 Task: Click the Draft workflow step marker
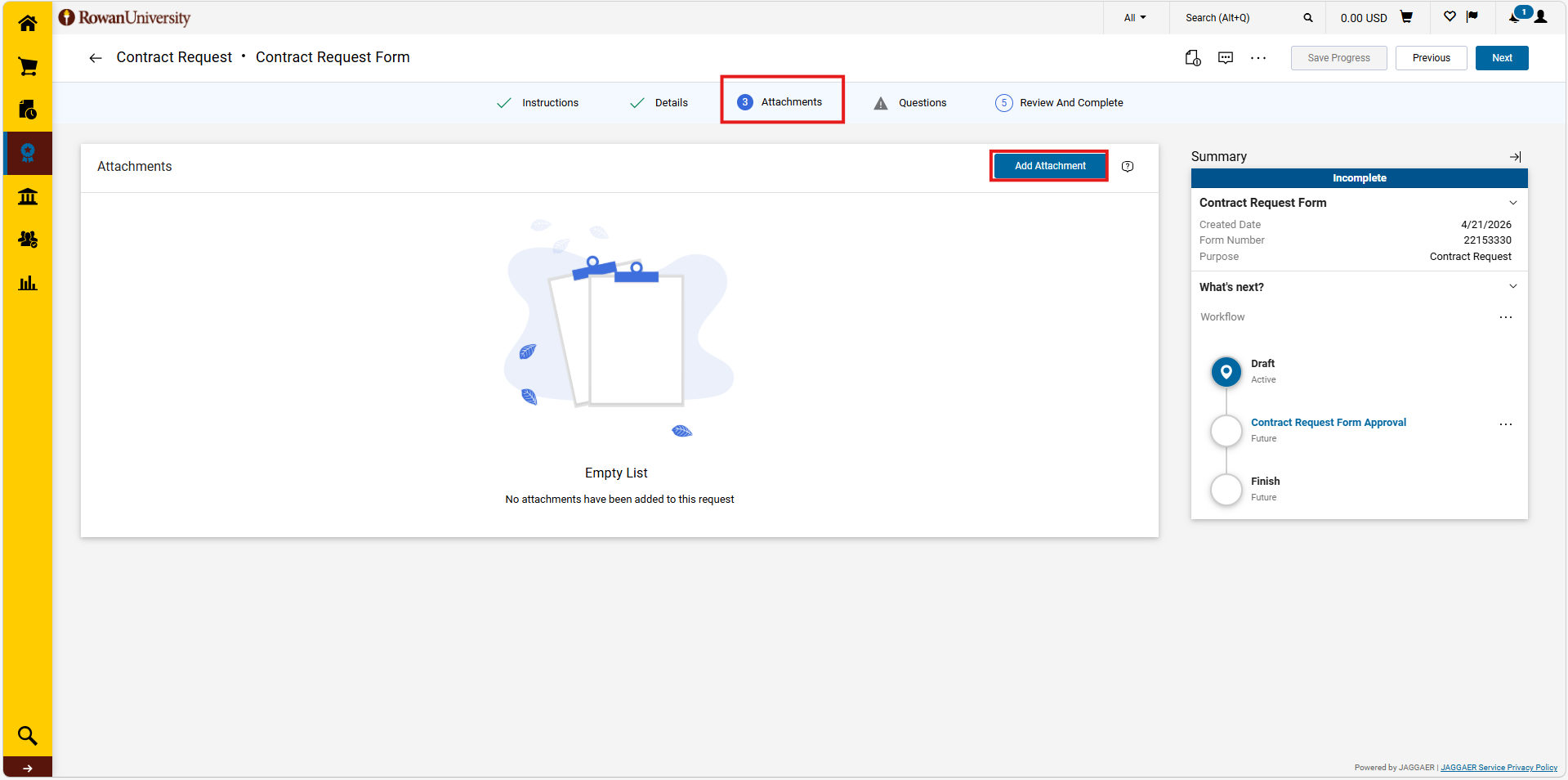pyautogui.click(x=1226, y=372)
